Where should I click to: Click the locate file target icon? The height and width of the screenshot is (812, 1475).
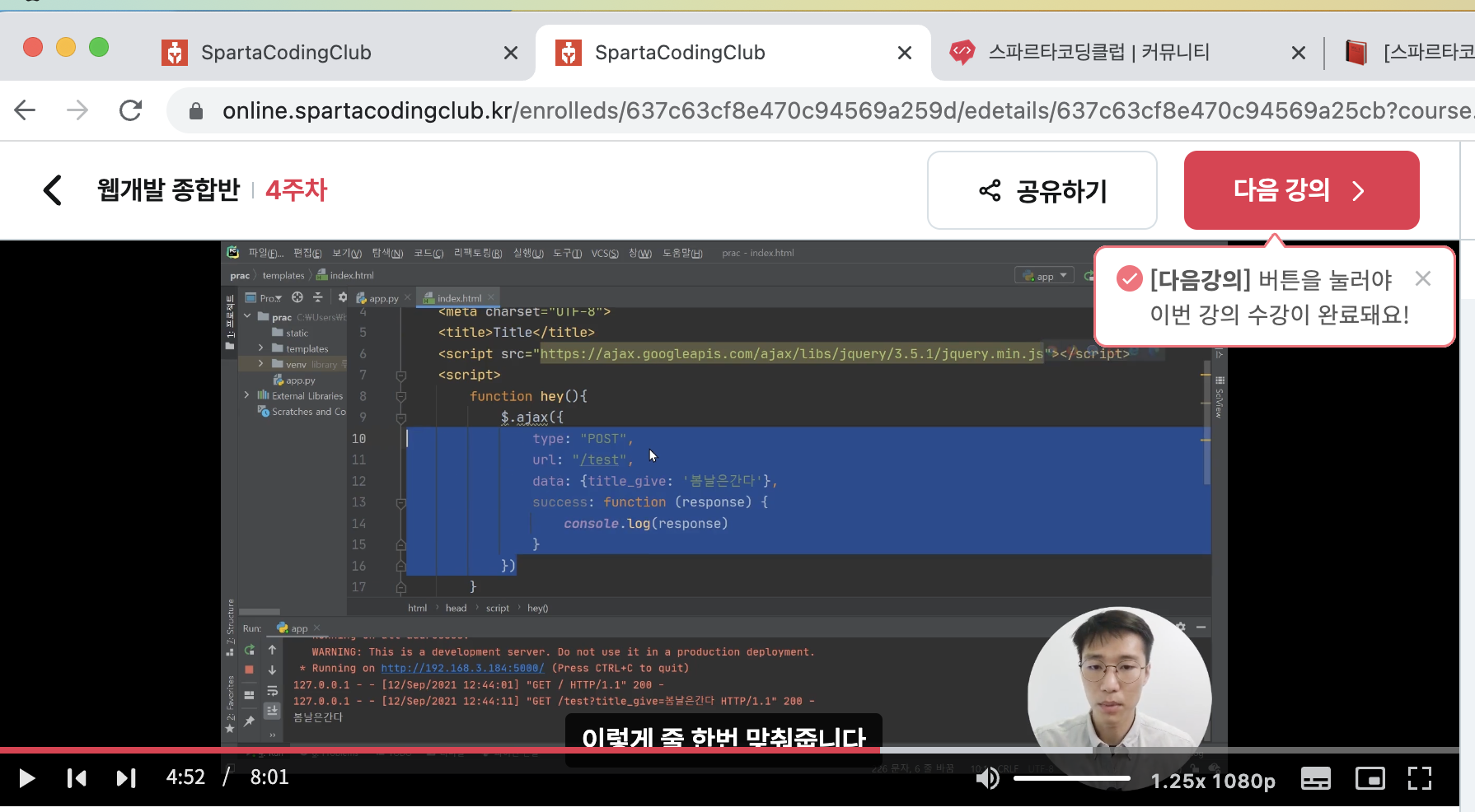coord(297,297)
